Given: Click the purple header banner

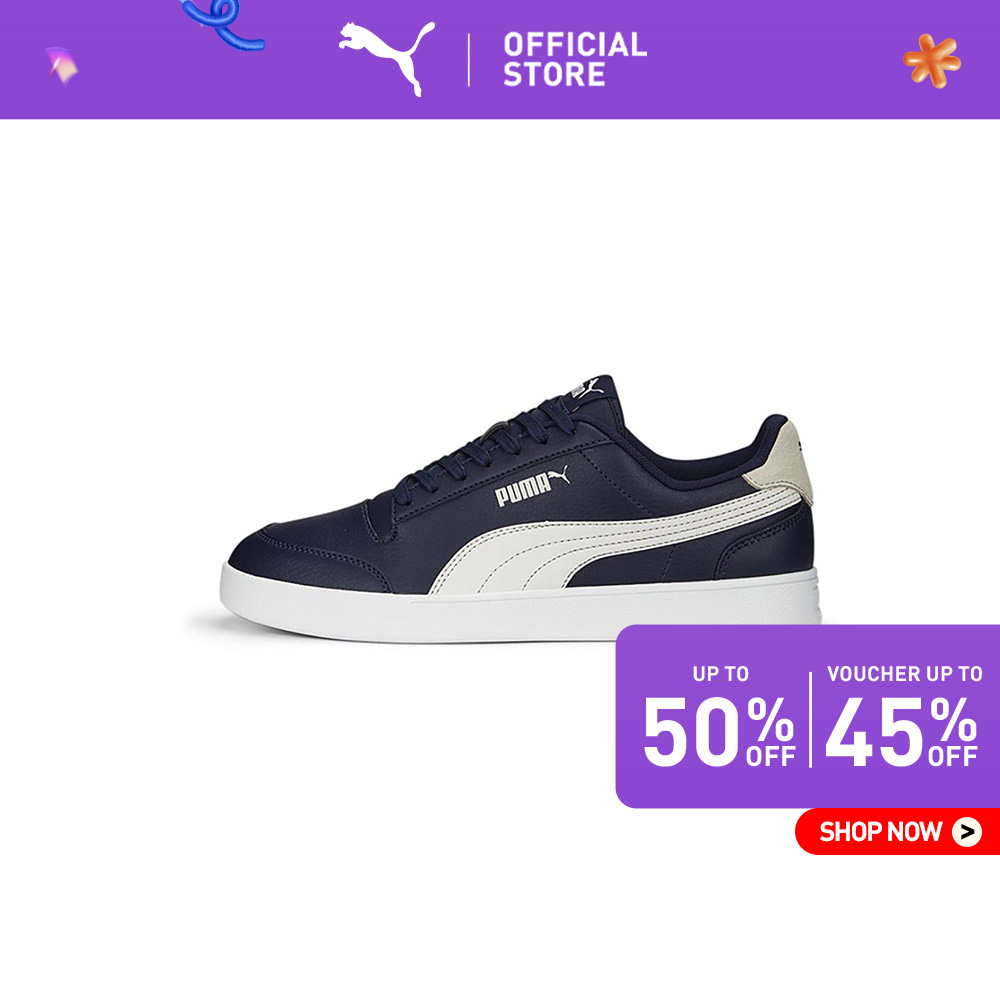Looking at the screenshot, I should [x=500, y=59].
